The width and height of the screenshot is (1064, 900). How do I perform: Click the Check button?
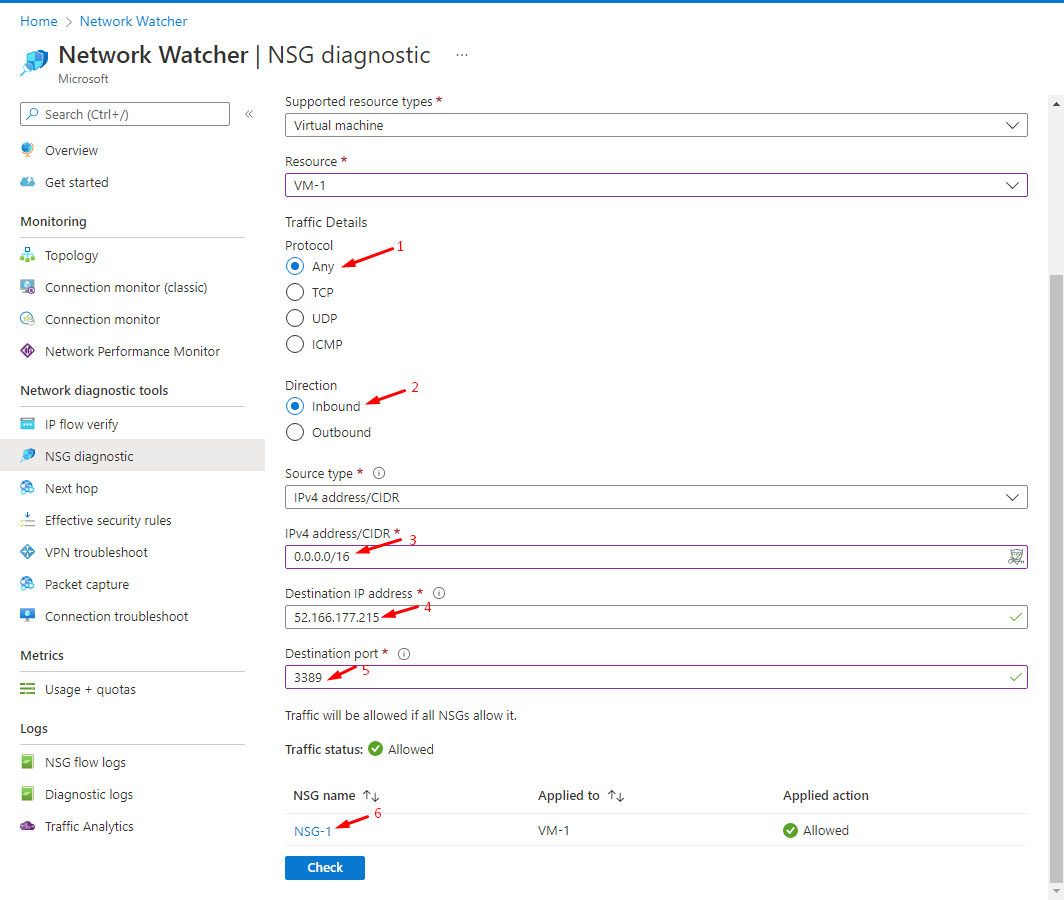tap(325, 867)
